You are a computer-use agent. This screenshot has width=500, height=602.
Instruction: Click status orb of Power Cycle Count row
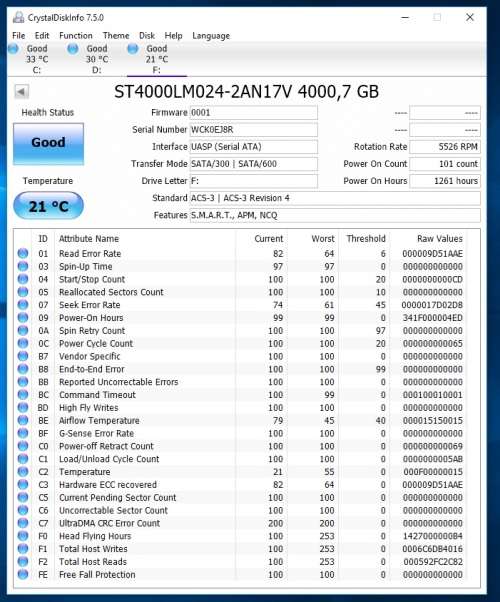23,343
